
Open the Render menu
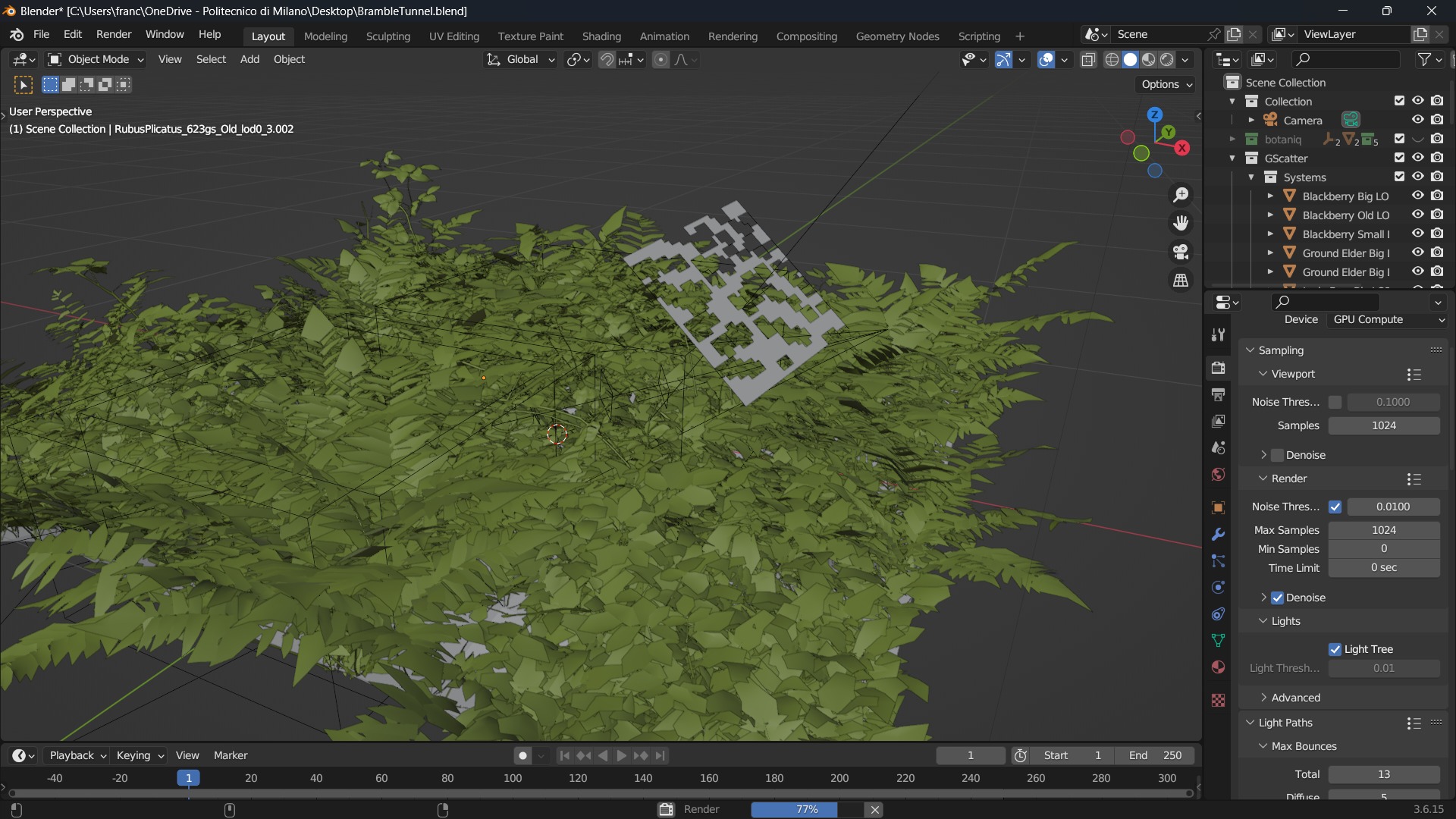pyautogui.click(x=114, y=34)
